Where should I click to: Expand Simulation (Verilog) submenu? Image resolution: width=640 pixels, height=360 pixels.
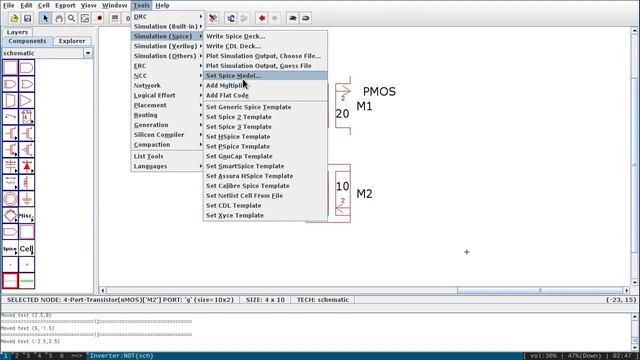pos(167,46)
